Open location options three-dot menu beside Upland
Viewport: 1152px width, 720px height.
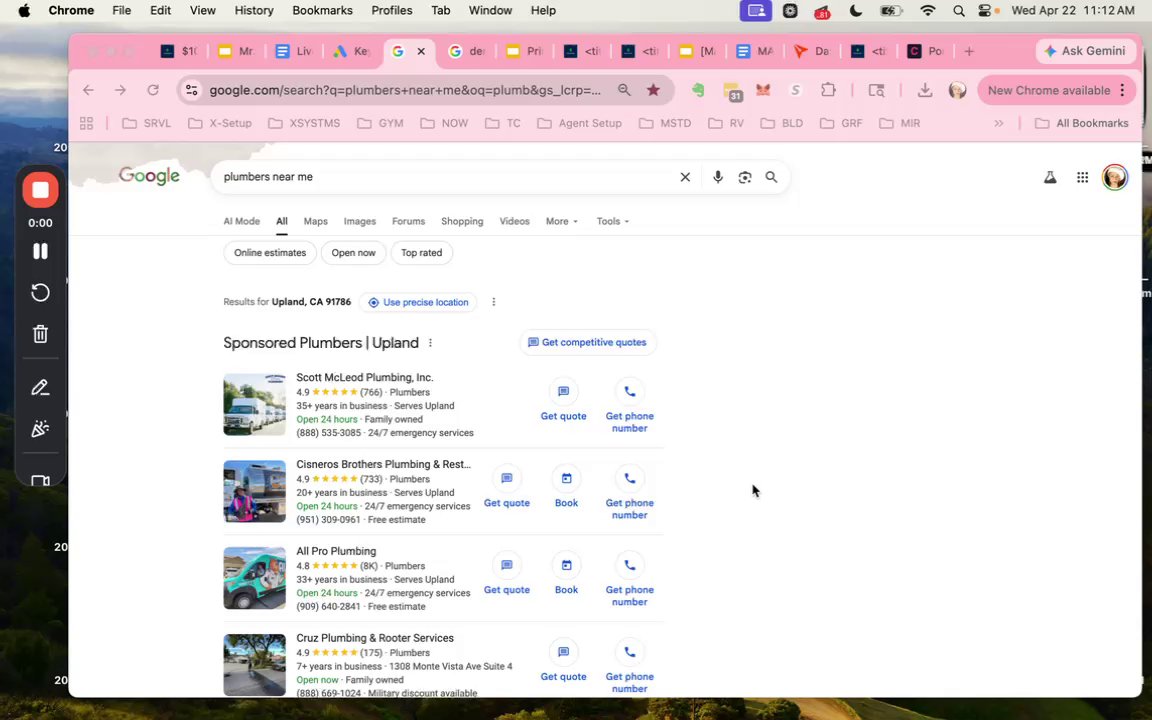click(x=494, y=302)
